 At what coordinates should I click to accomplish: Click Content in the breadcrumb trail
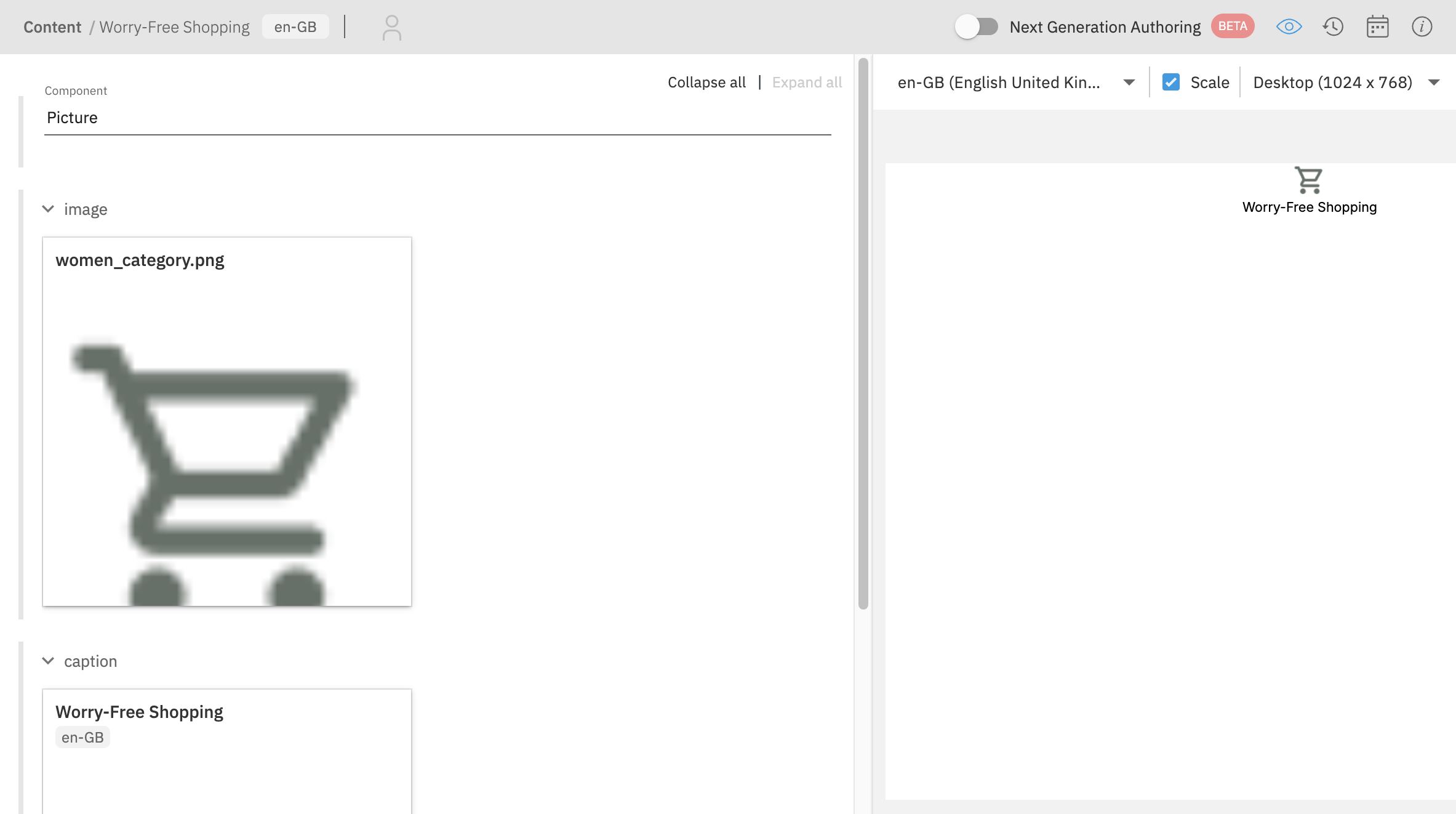click(52, 26)
